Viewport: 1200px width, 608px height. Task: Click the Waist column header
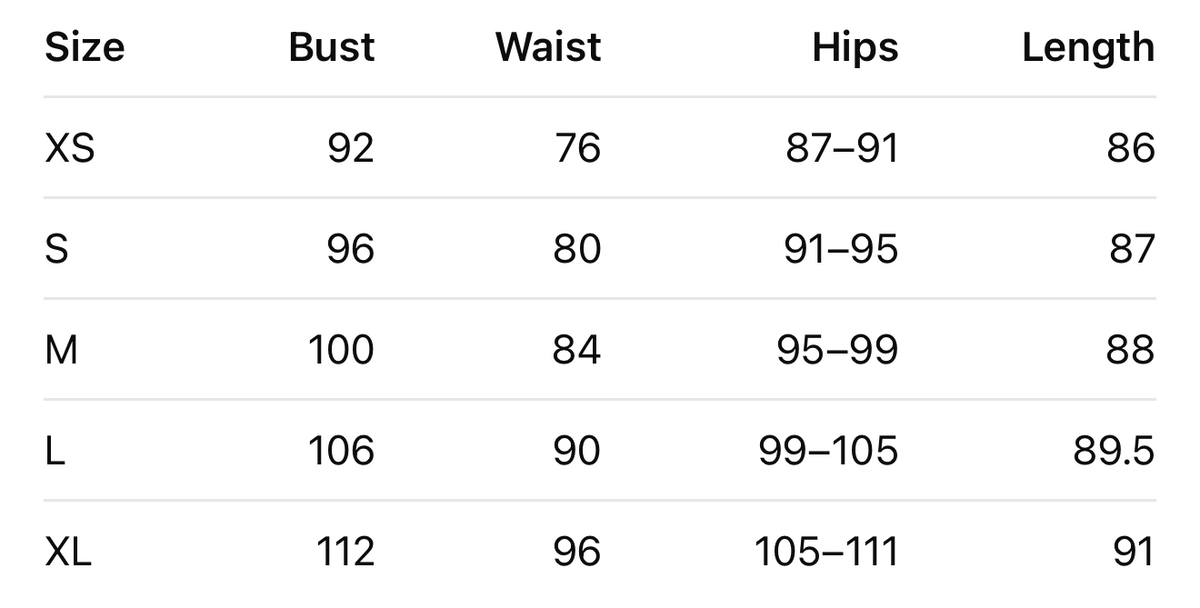[549, 47]
